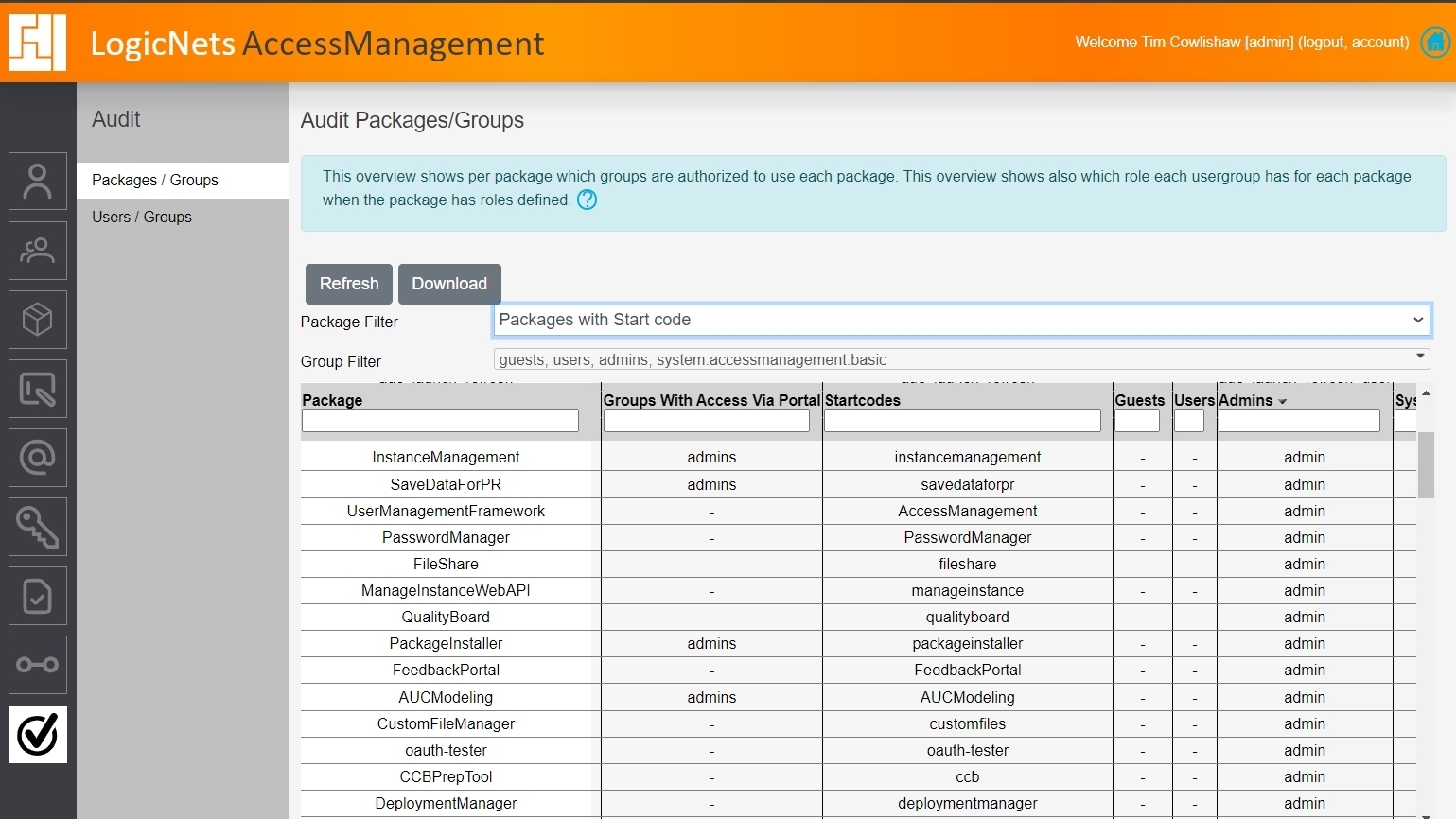Click the Download button
Viewport: 1456px width, 819px height.
click(x=449, y=284)
